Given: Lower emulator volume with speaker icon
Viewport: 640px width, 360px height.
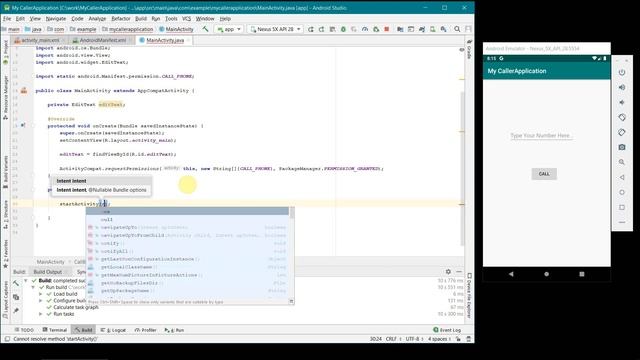Looking at the screenshot, I should pyautogui.click(x=622, y=102).
